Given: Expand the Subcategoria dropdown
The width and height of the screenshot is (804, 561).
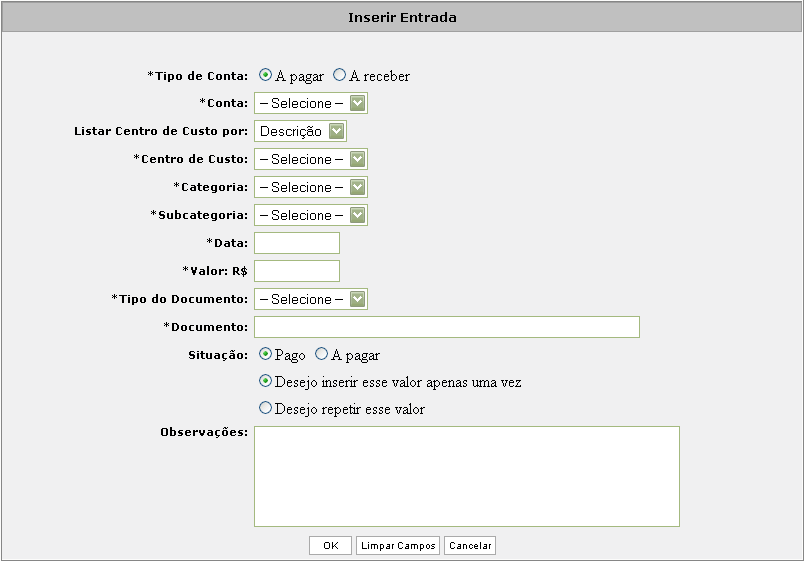Looking at the screenshot, I should point(311,215).
